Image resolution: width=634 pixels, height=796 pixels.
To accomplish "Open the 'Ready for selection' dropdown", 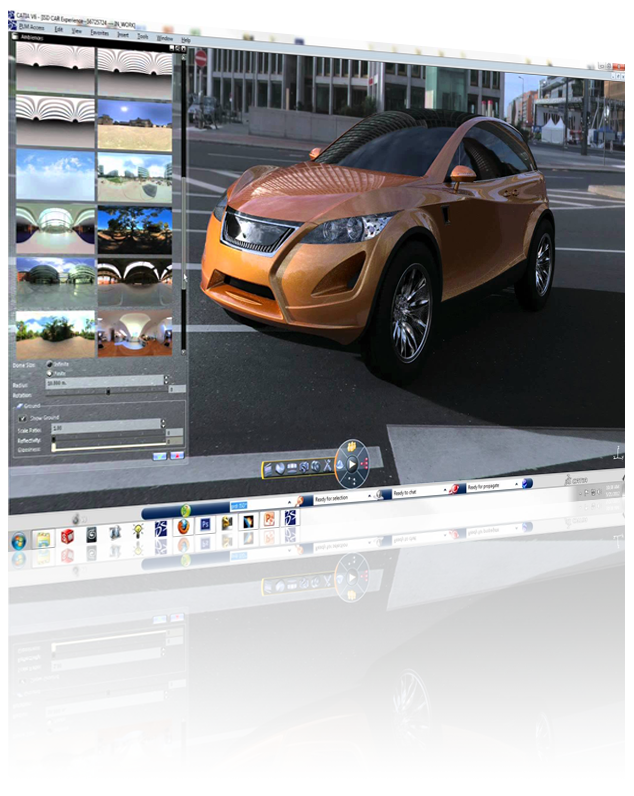I will pos(368,496).
